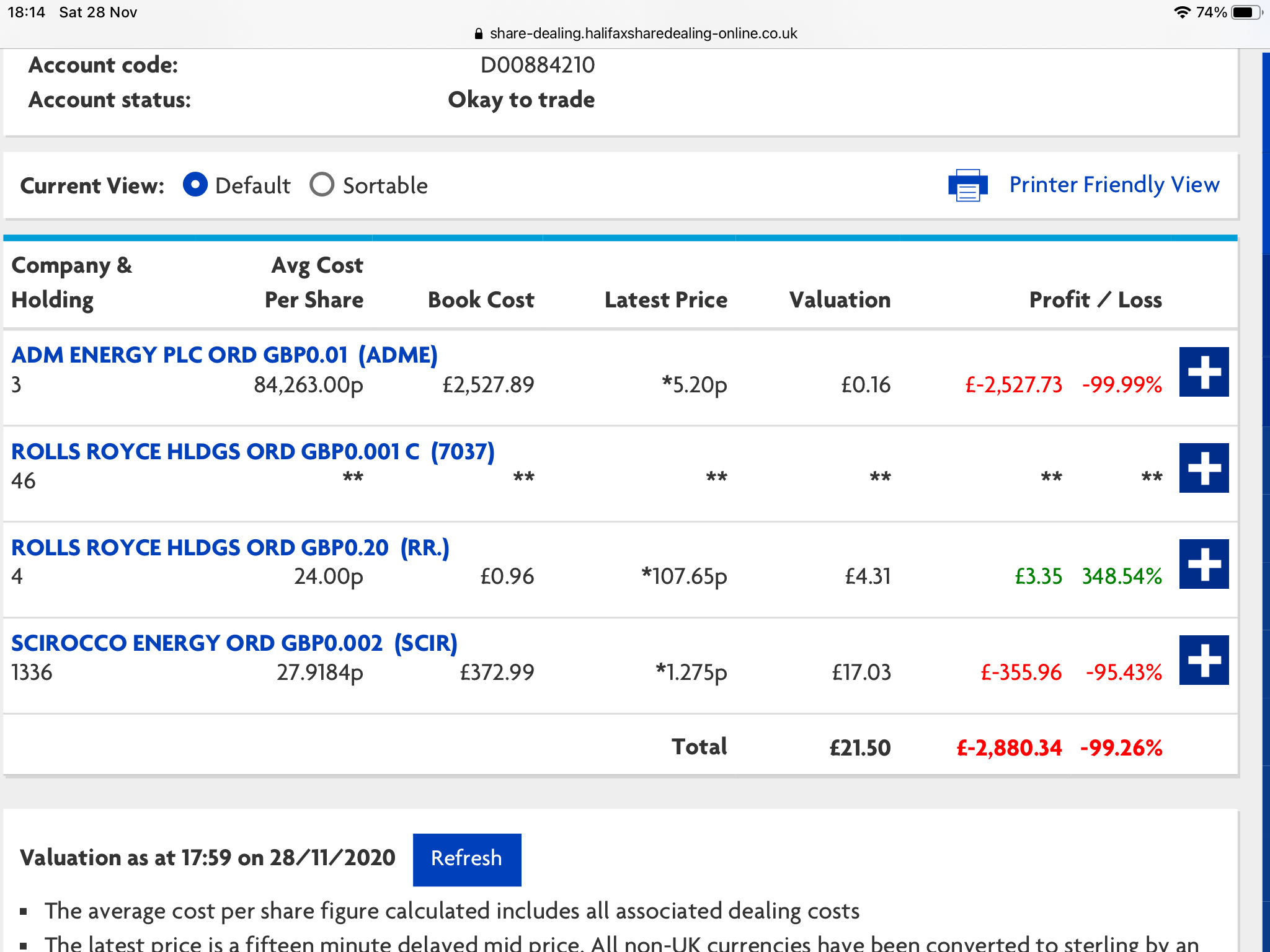Click the Company & Holding column header
This screenshot has width=1270, height=952.
[x=72, y=283]
